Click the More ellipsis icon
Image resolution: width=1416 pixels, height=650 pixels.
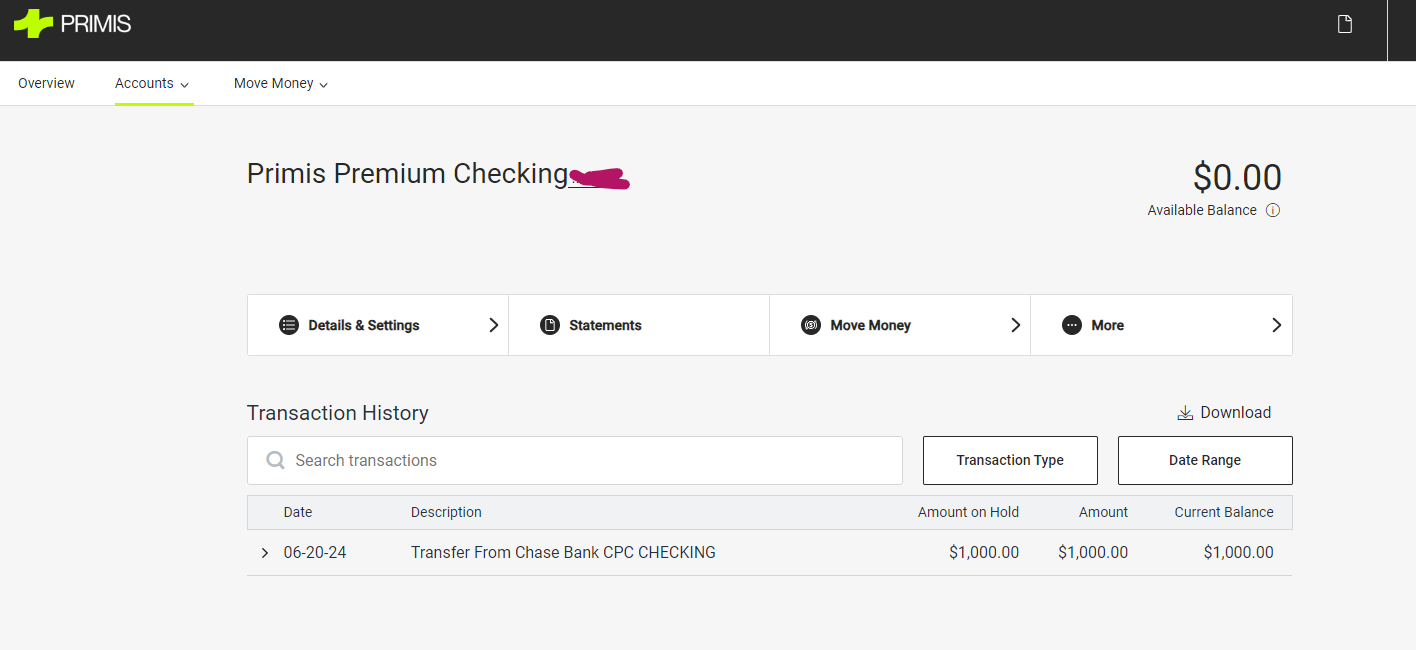click(x=1072, y=324)
